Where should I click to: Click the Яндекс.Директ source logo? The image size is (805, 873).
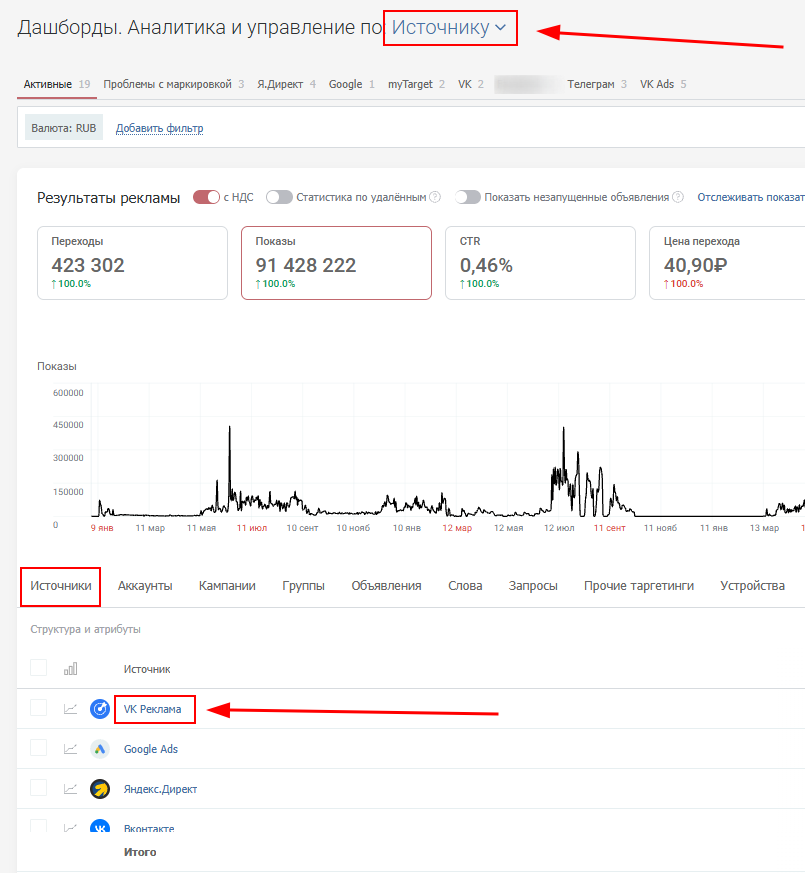click(x=100, y=789)
